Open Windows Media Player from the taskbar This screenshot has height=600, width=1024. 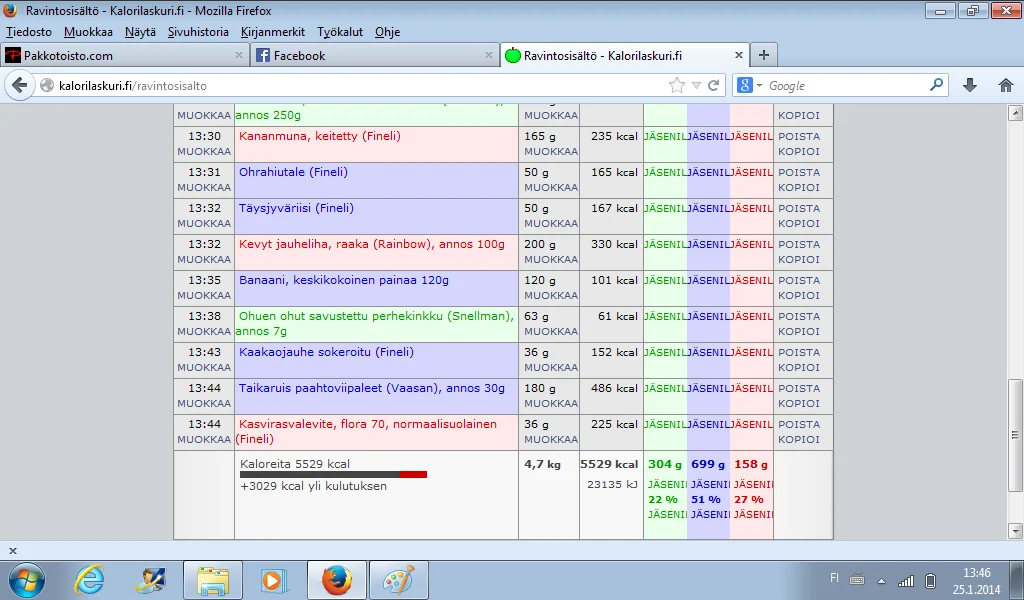(x=271, y=579)
